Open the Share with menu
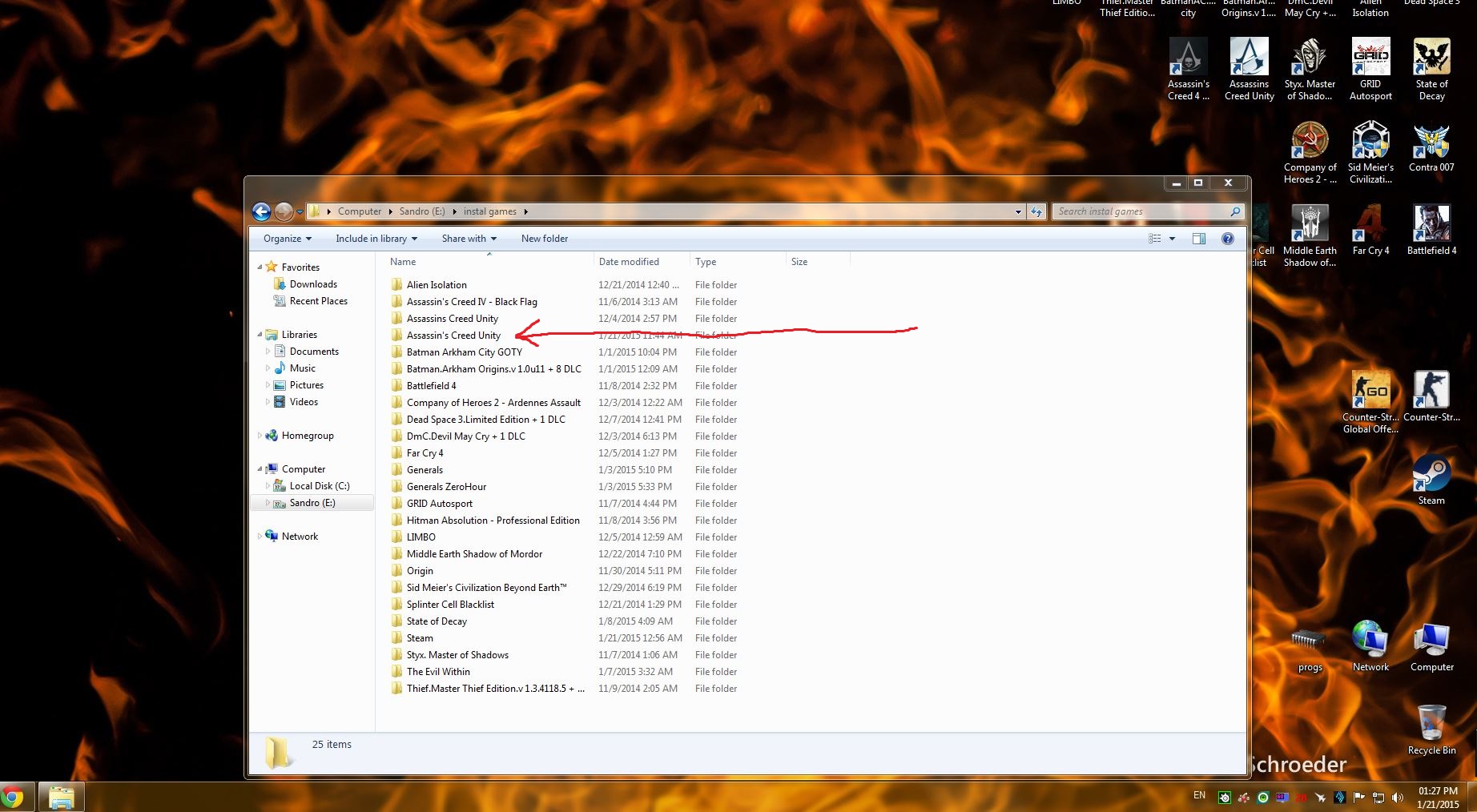Viewport: 1477px width, 812px height. coord(469,239)
